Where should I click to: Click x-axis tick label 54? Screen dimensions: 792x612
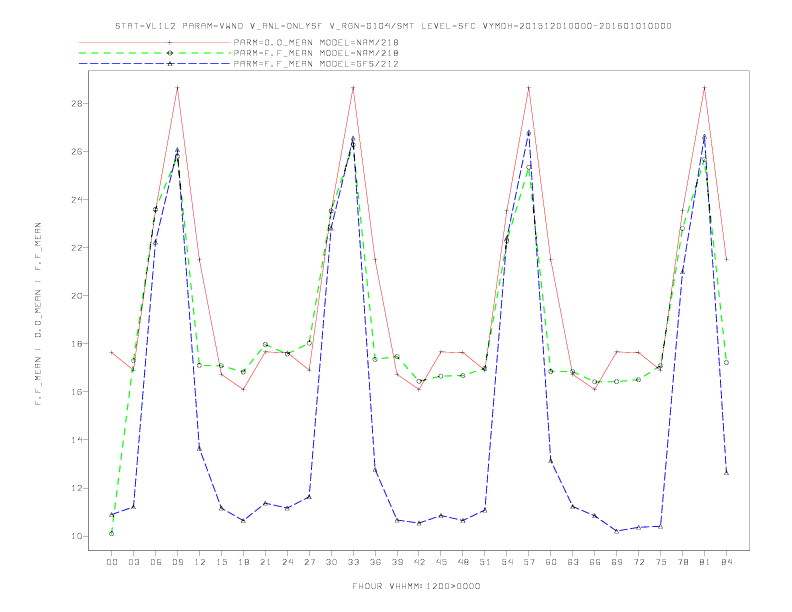click(x=507, y=562)
